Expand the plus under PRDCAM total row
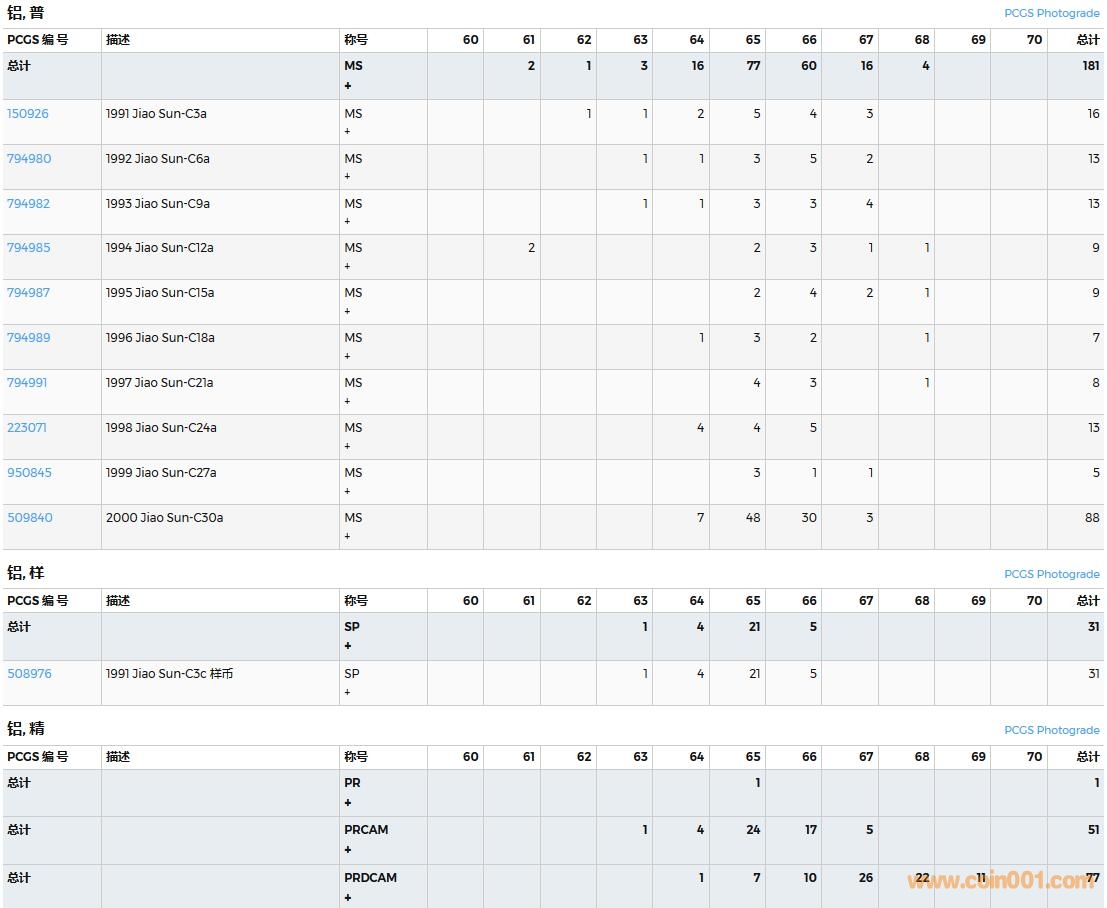1107x908 pixels. (348, 898)
